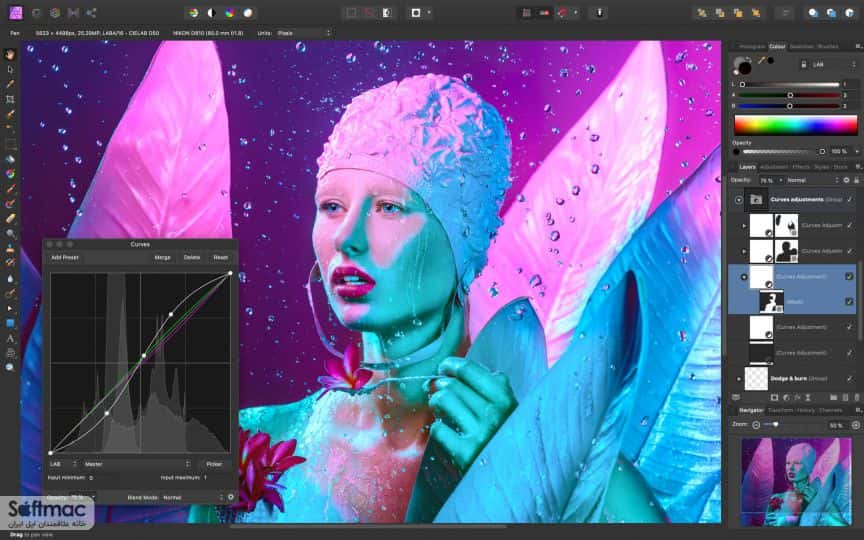
Task: Click the colour spectrum bar
Action: 796,125
